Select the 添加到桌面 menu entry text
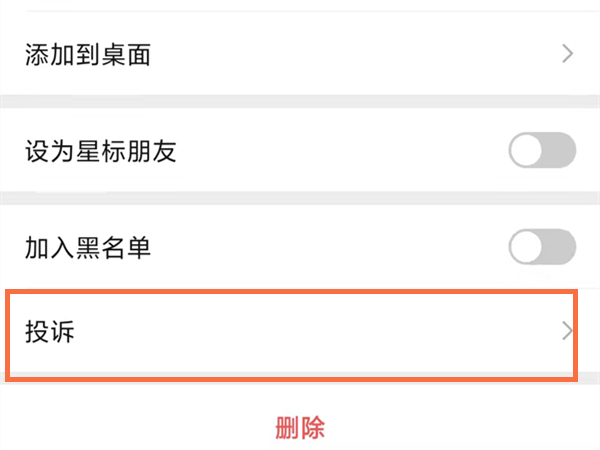600x450 pixels. point(88,54)
